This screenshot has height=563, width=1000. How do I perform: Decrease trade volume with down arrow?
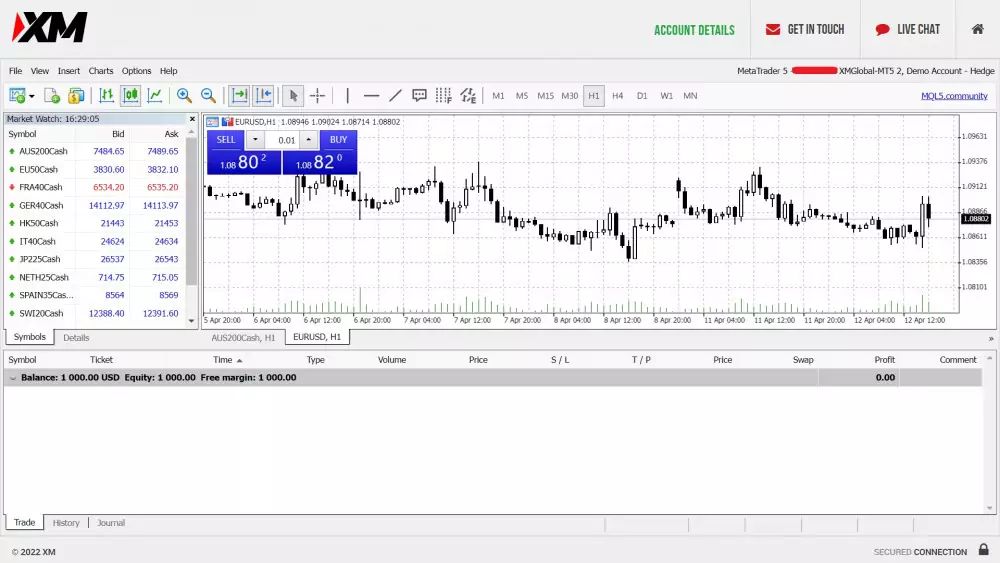click(x=255, y=140)
